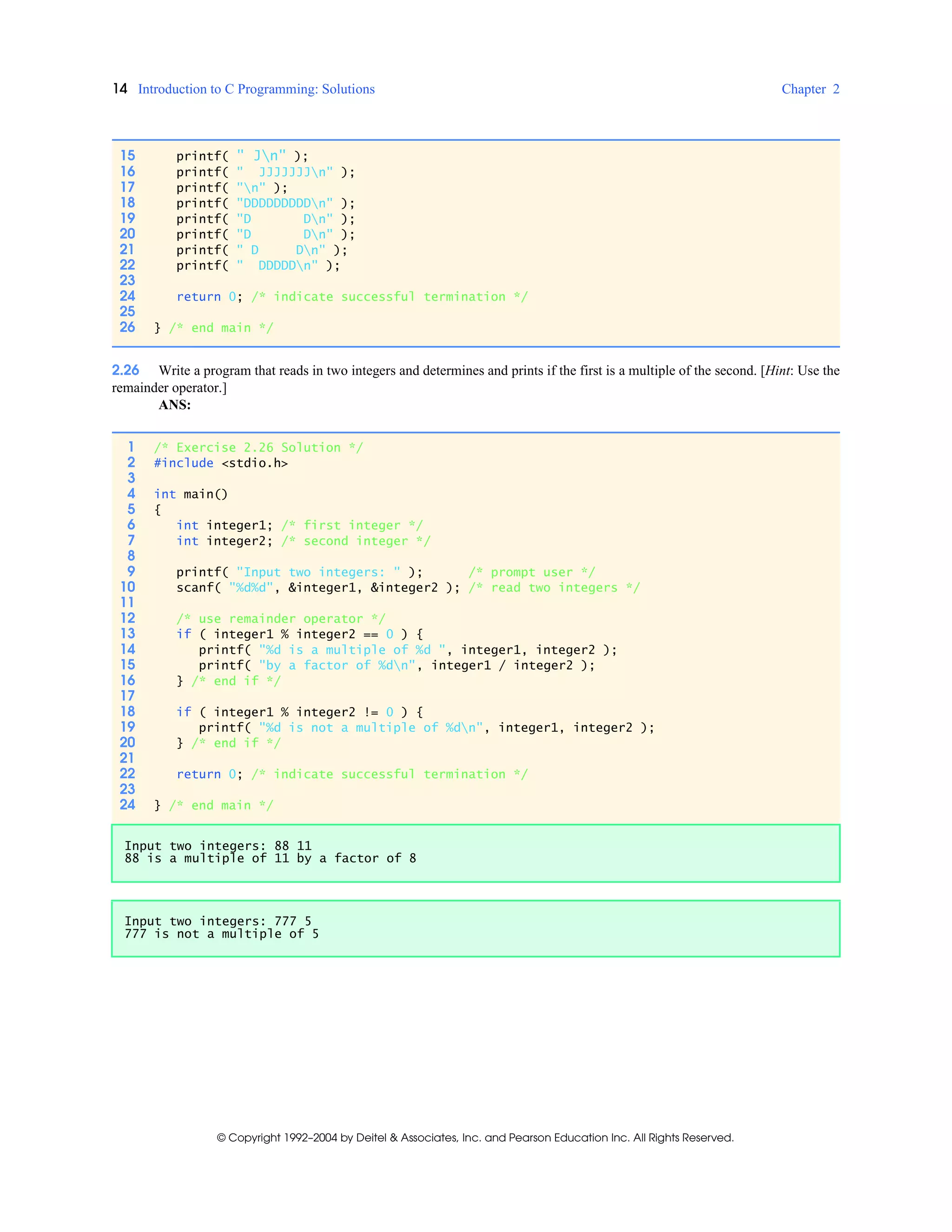Click the exercise number 2.26
The height and width of the screenshot is (1232, 952).
point(125,370)
